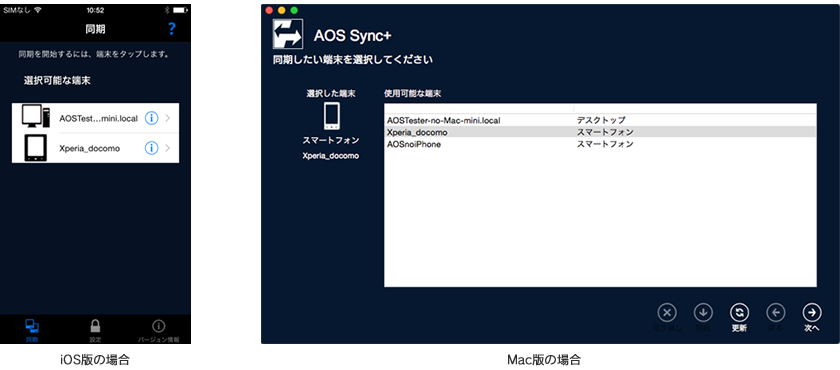The height and width of the screenshot is (370, 840).
Task: Switch to the 設定 lock tab
Action: [x=95, y=330]
